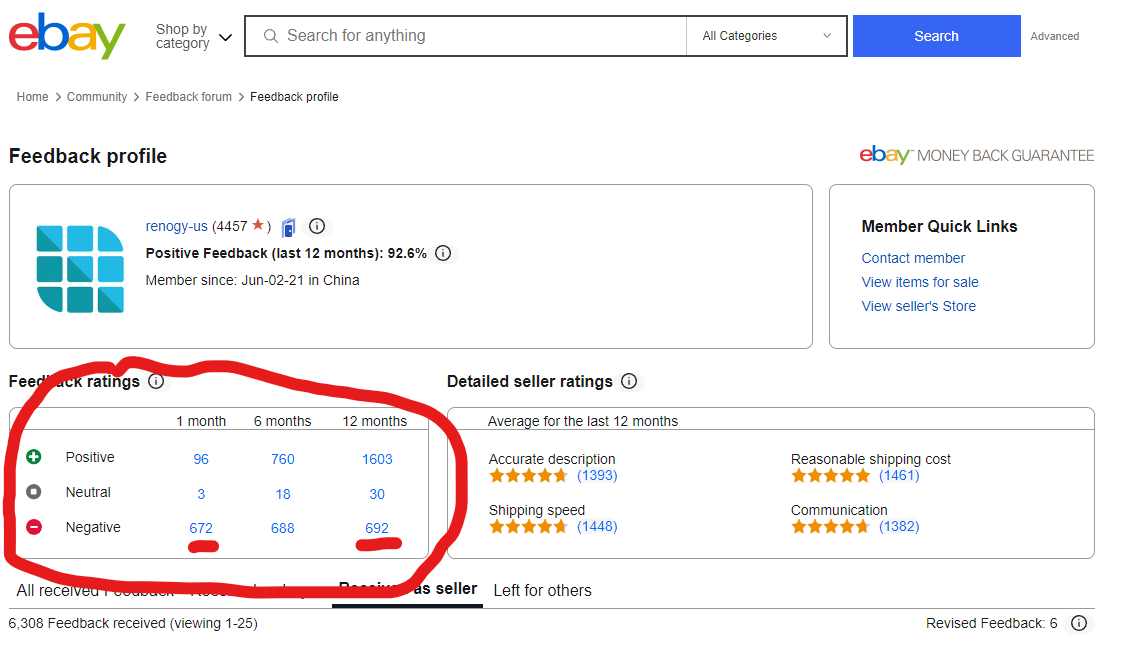The height and width of the screenshot is (645, 1126).
Task: Click 'Member since: Jun-02-21 in China' text
Action: [252, 280]
